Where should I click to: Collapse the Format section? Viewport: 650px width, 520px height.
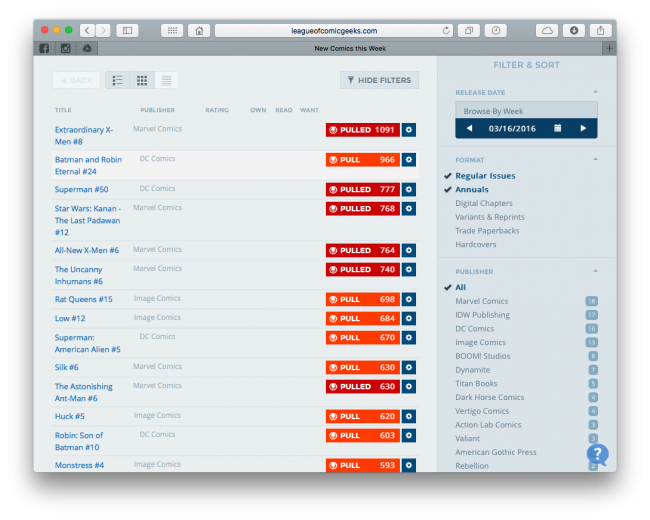point(595,159)
